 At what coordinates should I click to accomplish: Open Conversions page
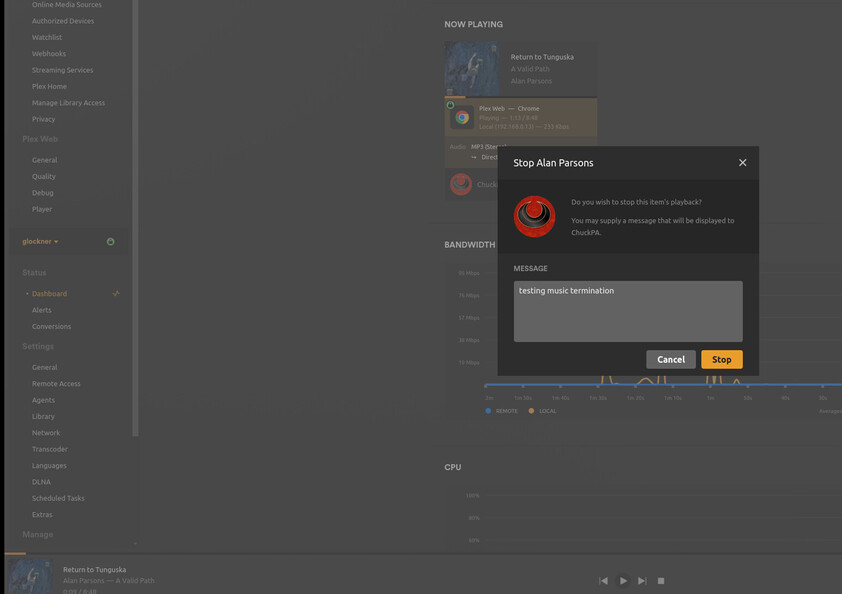[52, 327]
